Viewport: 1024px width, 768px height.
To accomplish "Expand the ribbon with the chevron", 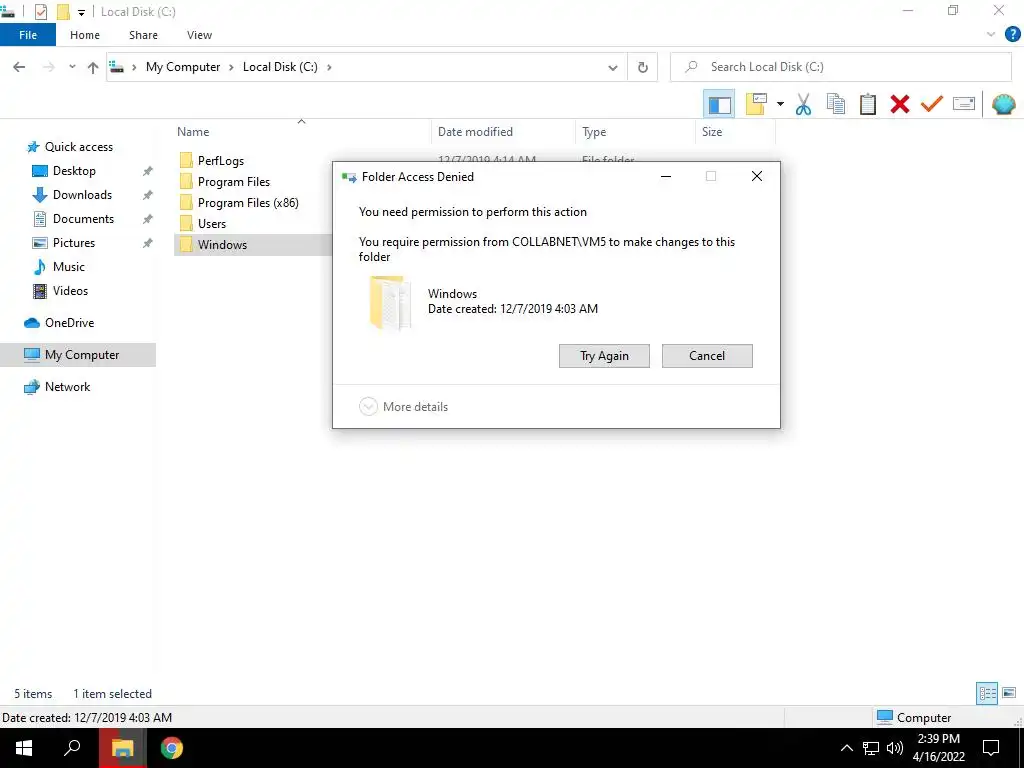I will click(990, 35).
